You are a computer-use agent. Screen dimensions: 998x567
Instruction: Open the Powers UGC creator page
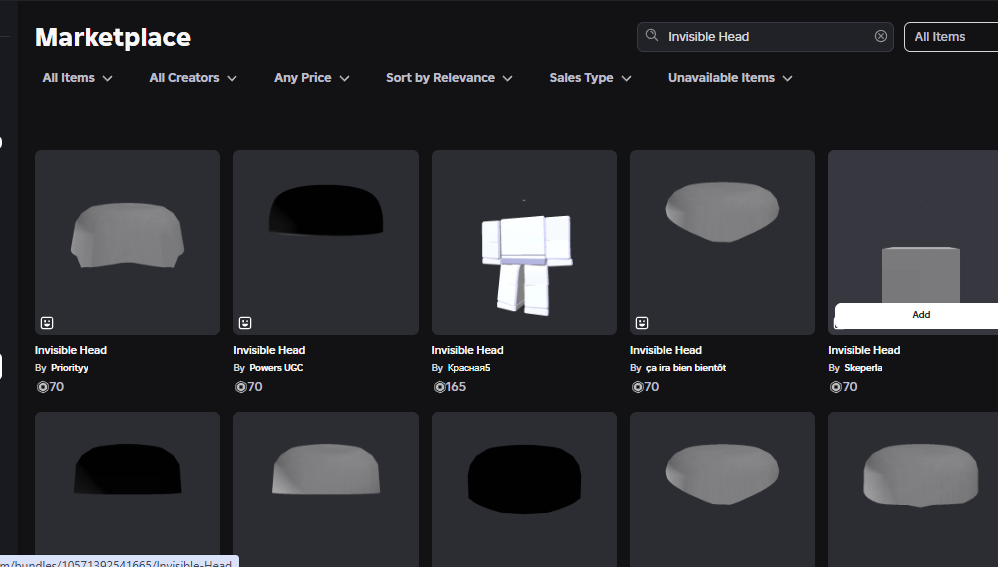coord(276,368)
